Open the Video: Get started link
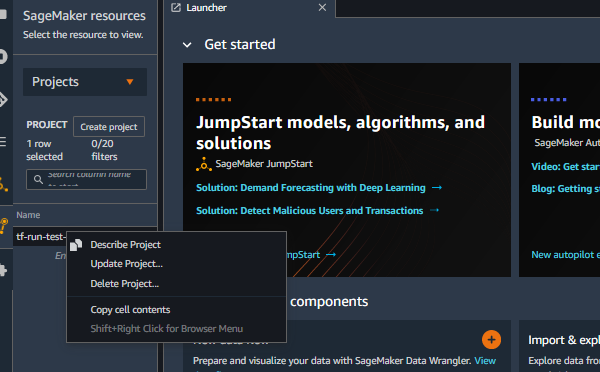 [566, 167]
